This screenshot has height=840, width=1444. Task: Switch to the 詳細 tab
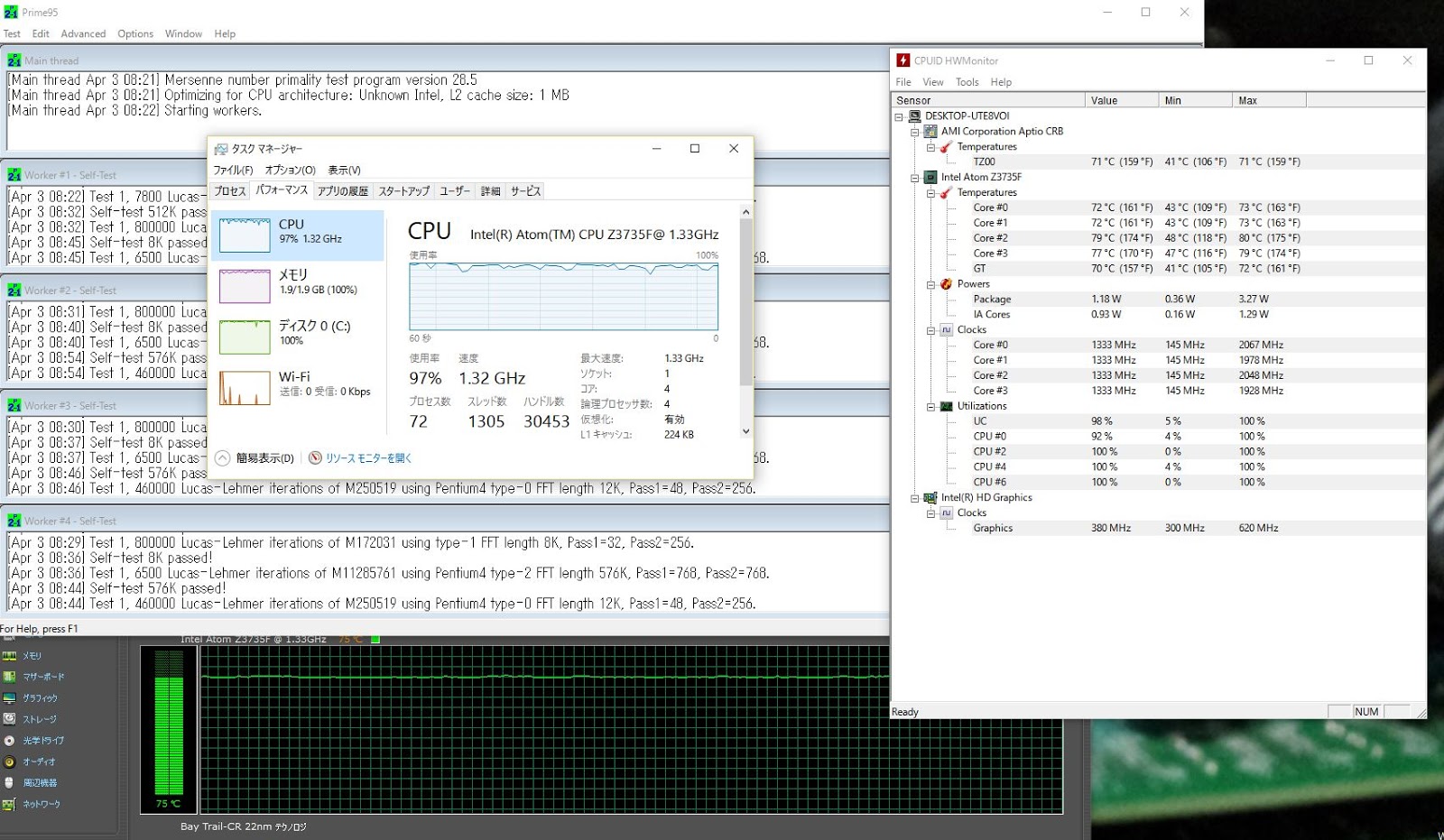pyautogui.click(x=490, y=191)
